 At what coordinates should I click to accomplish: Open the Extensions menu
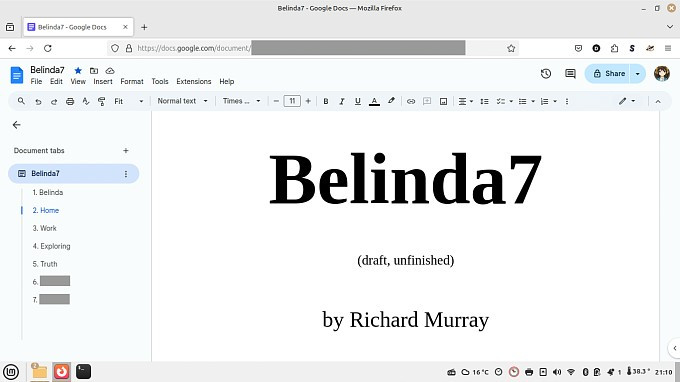coord(193,82)
